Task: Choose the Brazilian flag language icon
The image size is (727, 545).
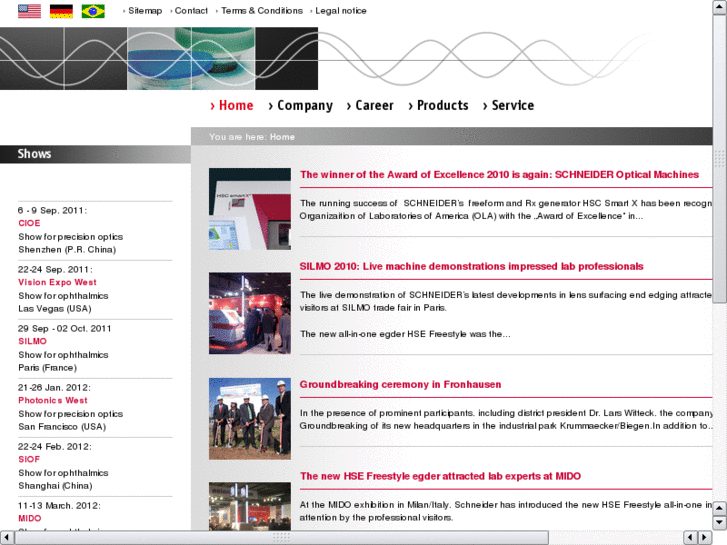Action: 93,11
